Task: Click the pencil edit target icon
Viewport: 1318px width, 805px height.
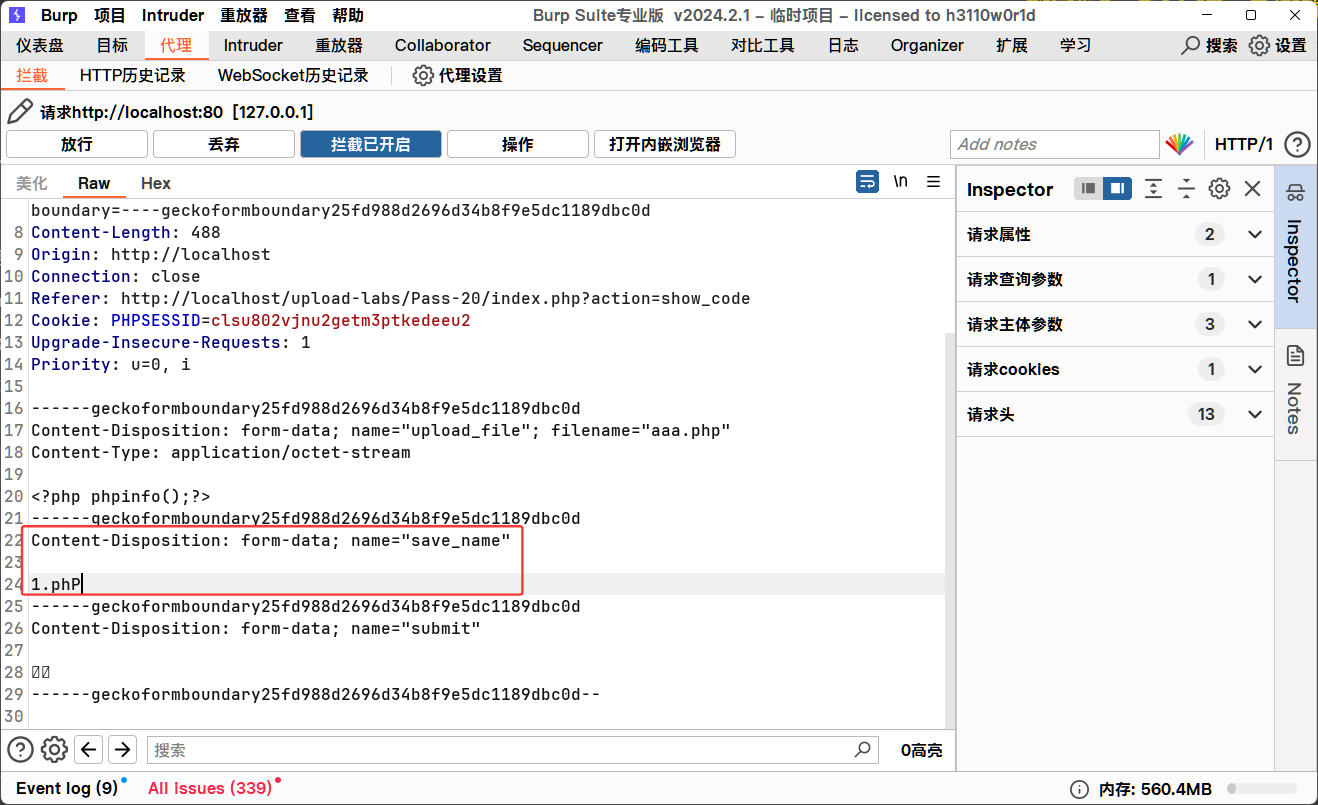Action: click(20, 112)
